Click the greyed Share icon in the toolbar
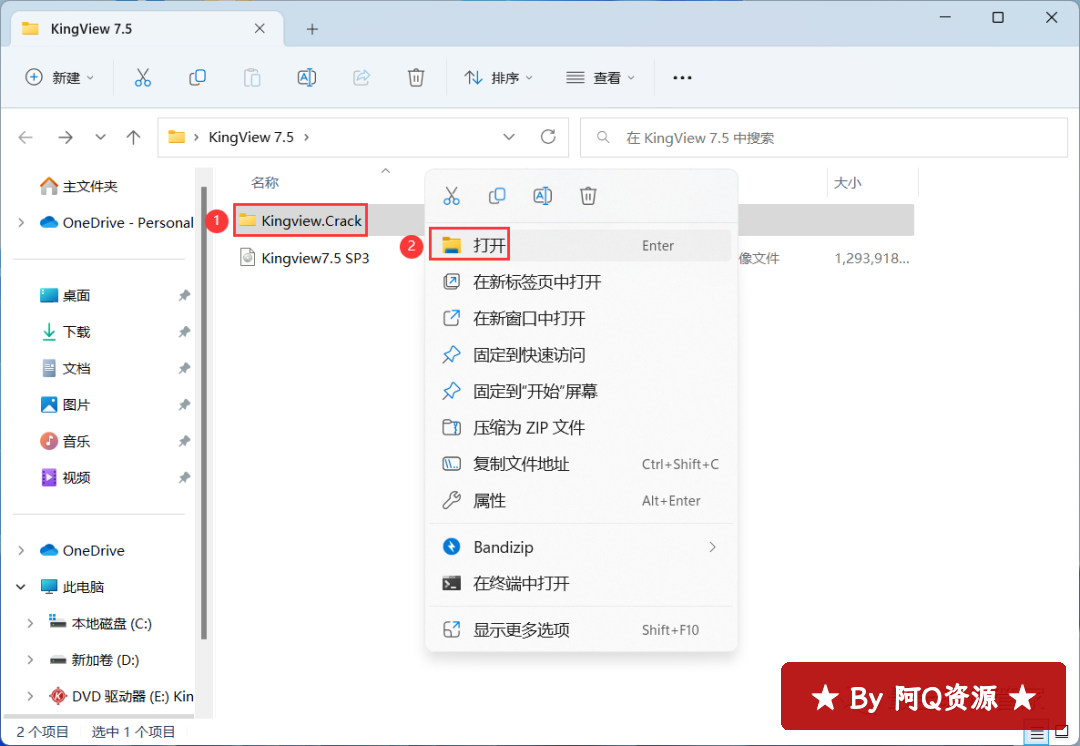1080x746 pixels. (x=362, y=78)
